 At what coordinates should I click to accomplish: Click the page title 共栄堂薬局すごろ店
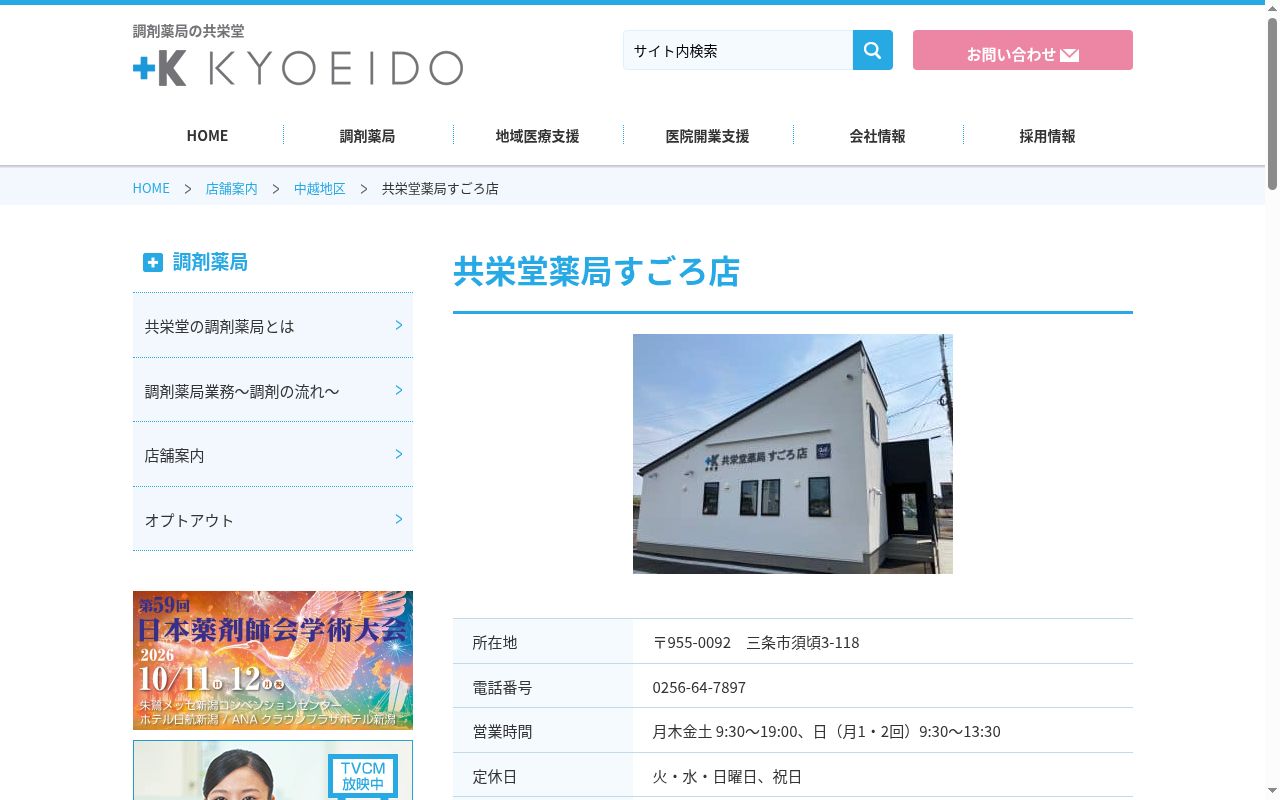(596, 271)
